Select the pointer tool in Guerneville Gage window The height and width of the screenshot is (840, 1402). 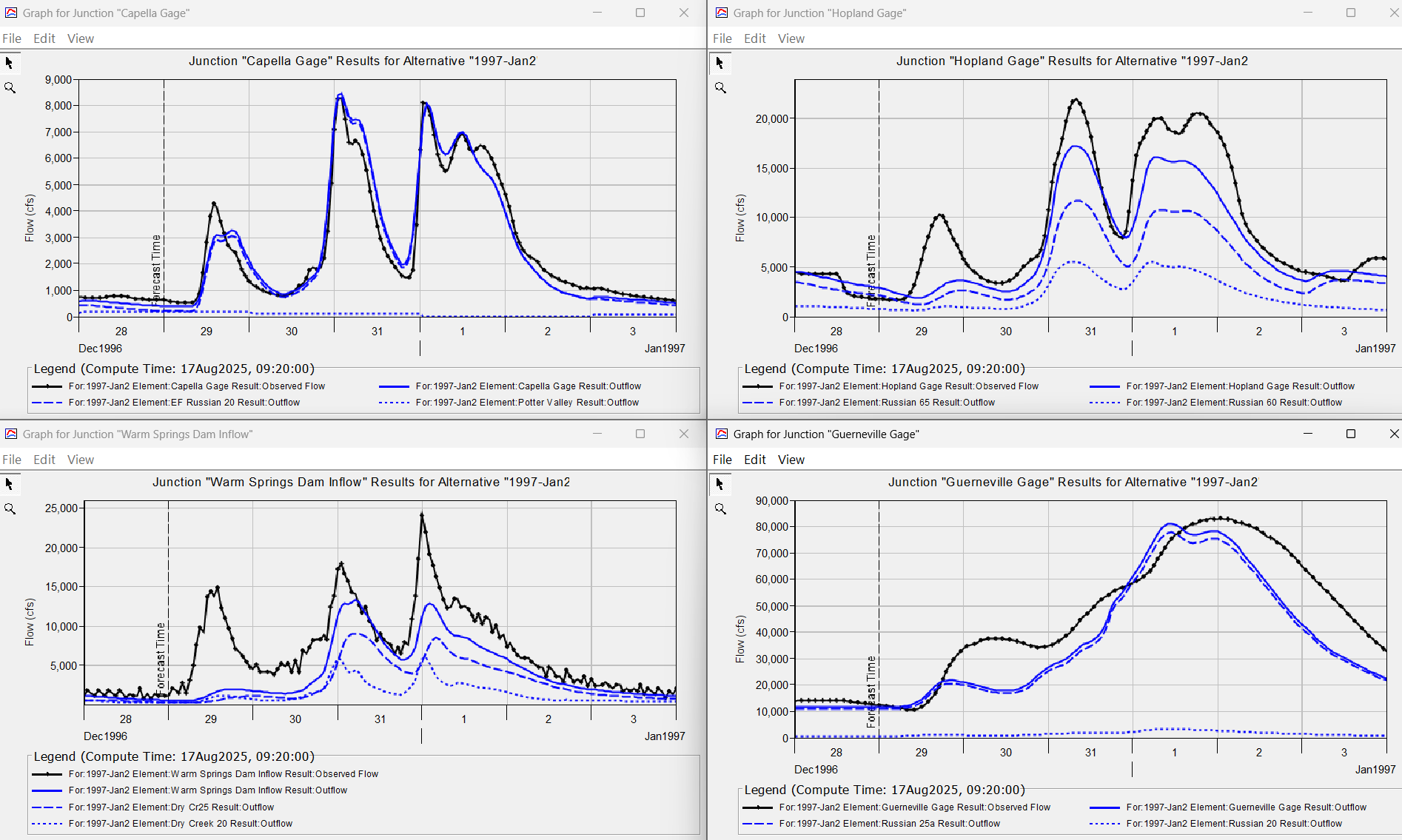point(720,485)
